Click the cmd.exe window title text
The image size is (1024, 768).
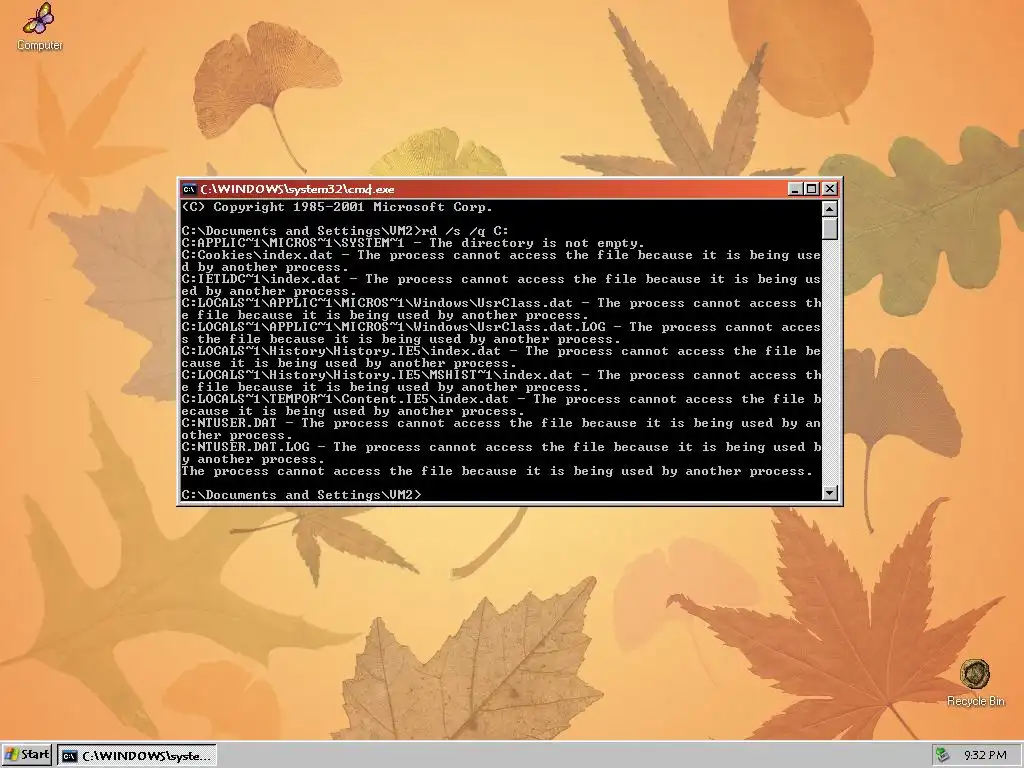click(297, 189)
